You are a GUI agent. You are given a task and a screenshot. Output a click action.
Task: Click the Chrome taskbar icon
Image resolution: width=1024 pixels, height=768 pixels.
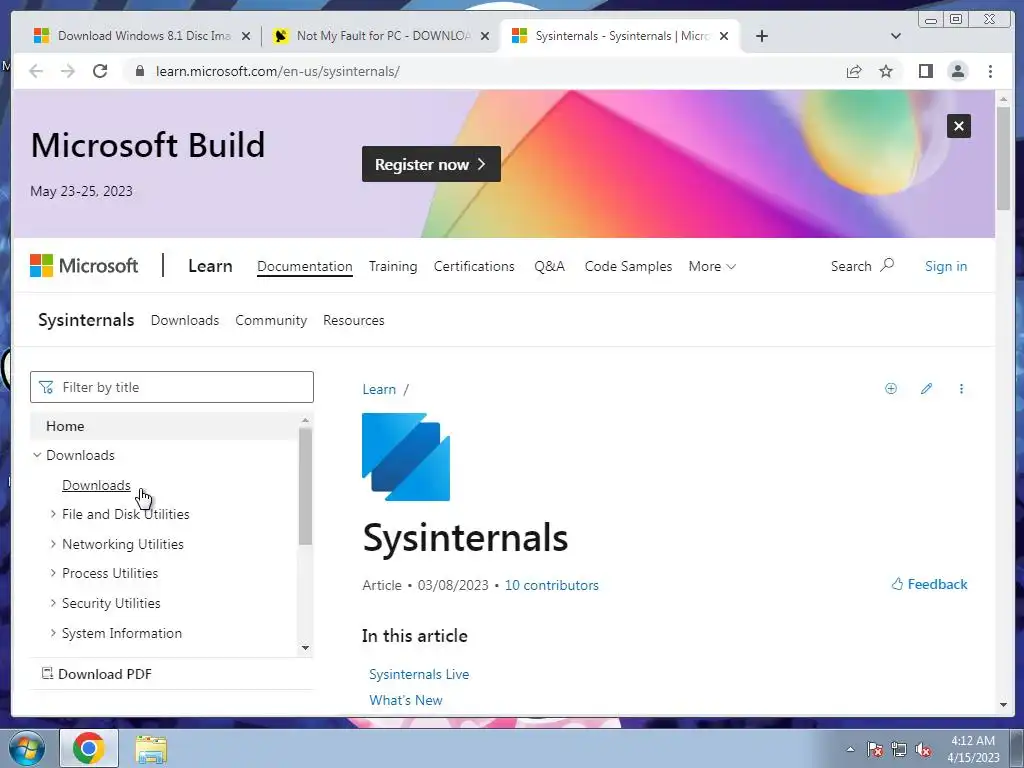coord(89,748)
